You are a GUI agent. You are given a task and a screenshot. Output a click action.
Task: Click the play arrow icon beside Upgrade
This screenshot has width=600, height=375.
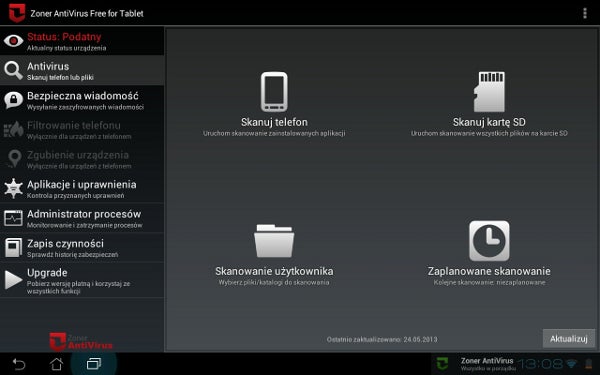tap(13, 280)
